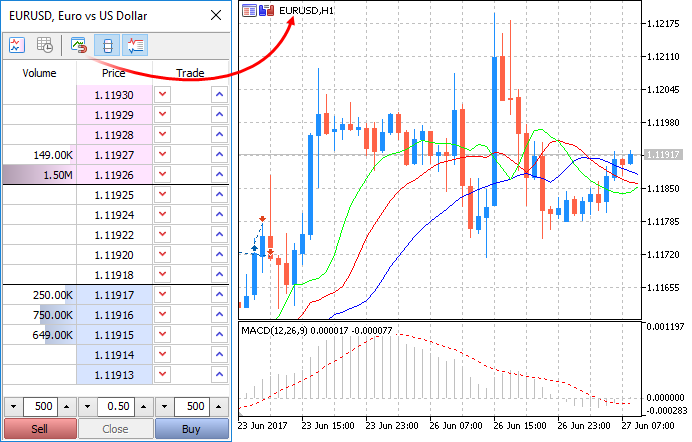The width and height of the screenshot is (692, 442).
Task: Open the Time and Sales icon
Action: click(x=45, y=45)
